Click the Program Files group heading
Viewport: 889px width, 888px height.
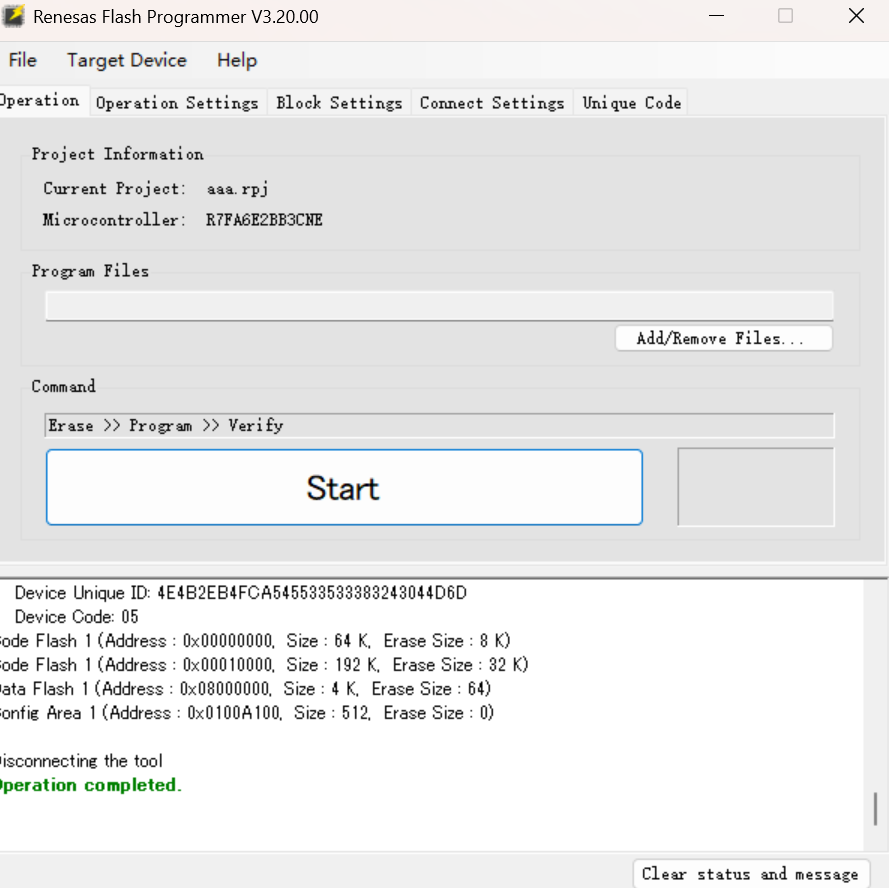pos(90,271)
